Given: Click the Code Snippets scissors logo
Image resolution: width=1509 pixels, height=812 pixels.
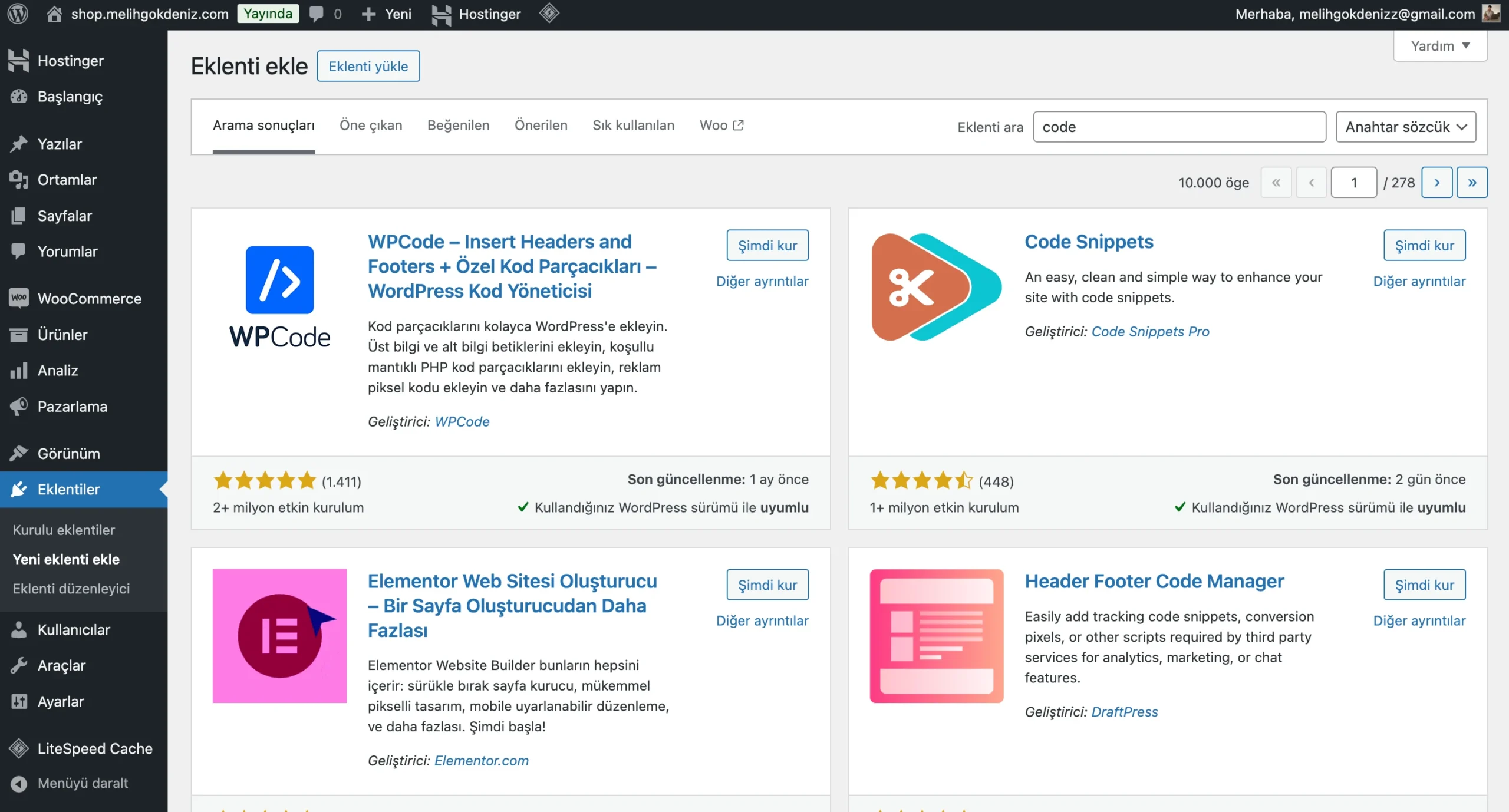Looking at the screenshot, I should tap(936, 287).
